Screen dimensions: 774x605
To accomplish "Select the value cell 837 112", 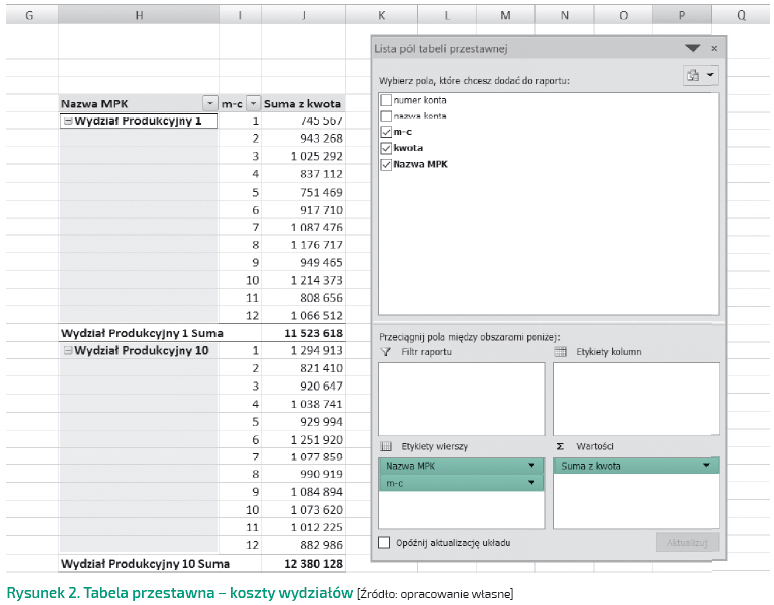I will [303, 174].
